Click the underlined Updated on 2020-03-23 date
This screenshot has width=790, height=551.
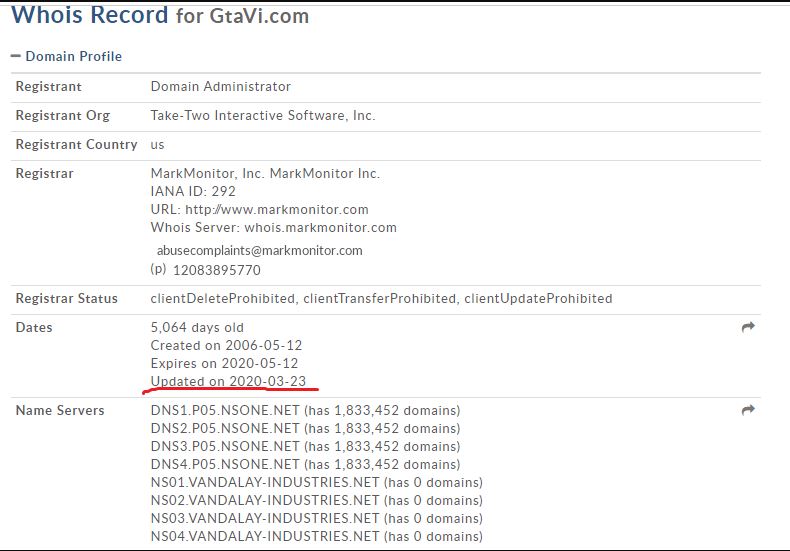[x=228, y=382]
